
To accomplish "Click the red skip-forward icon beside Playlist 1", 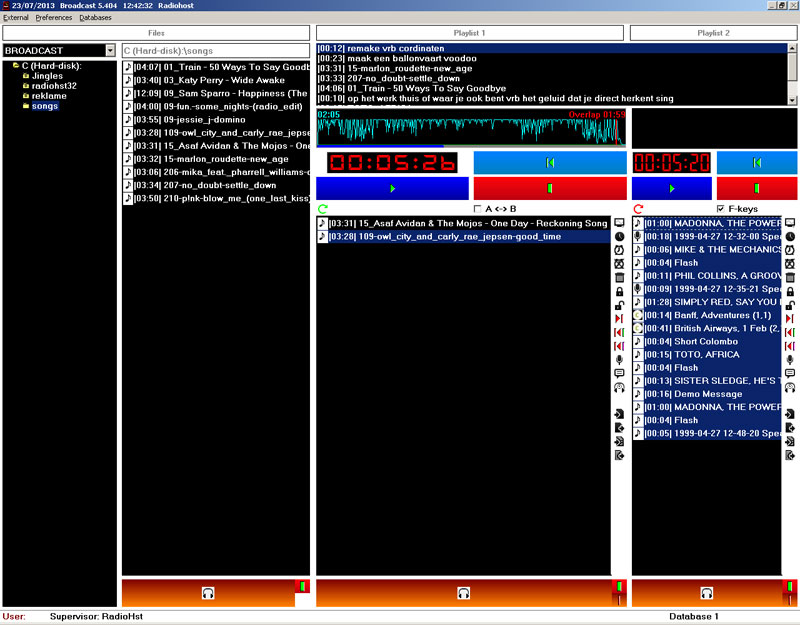I will (619, 319).
